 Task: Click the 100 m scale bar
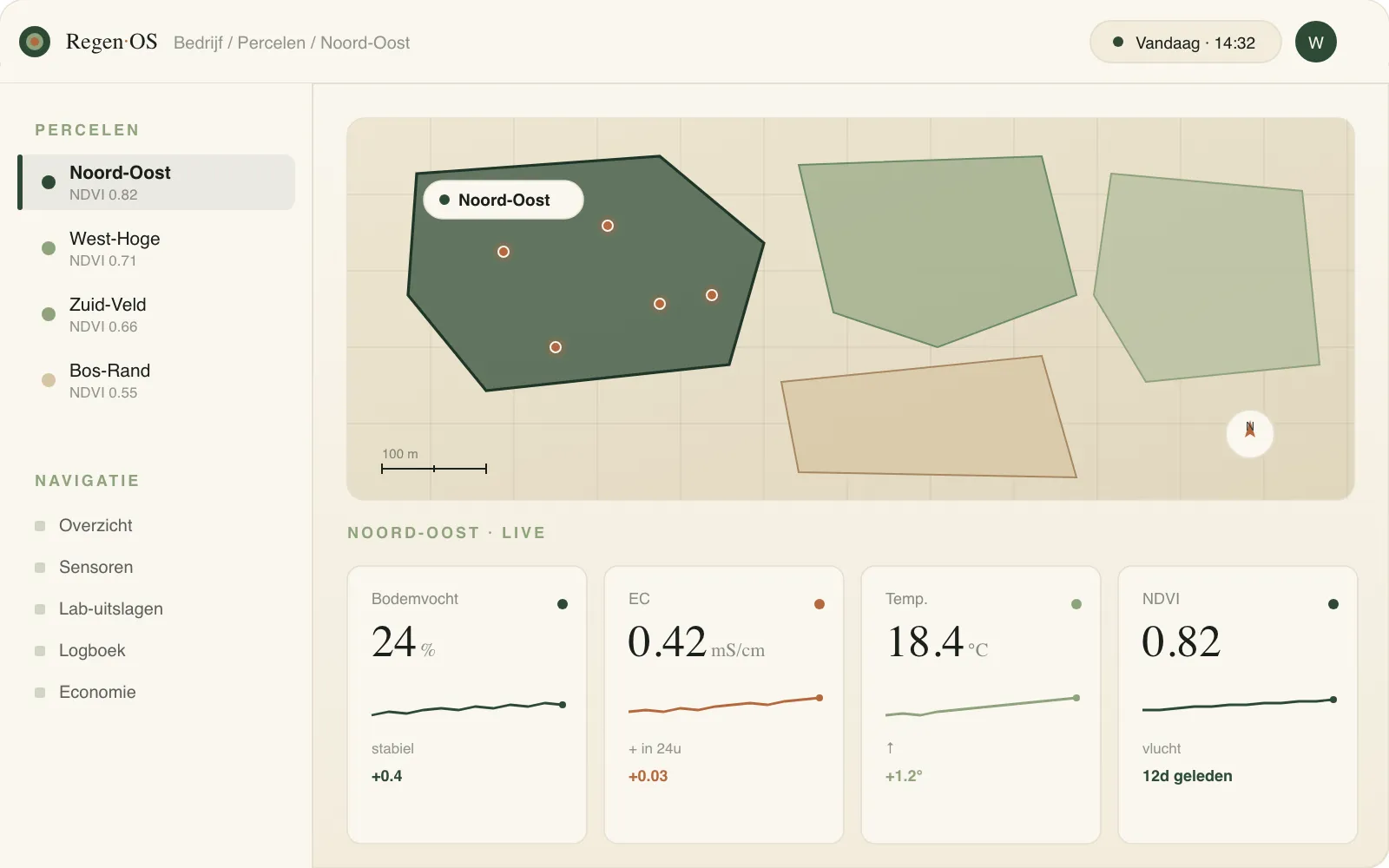pos(434,469)
